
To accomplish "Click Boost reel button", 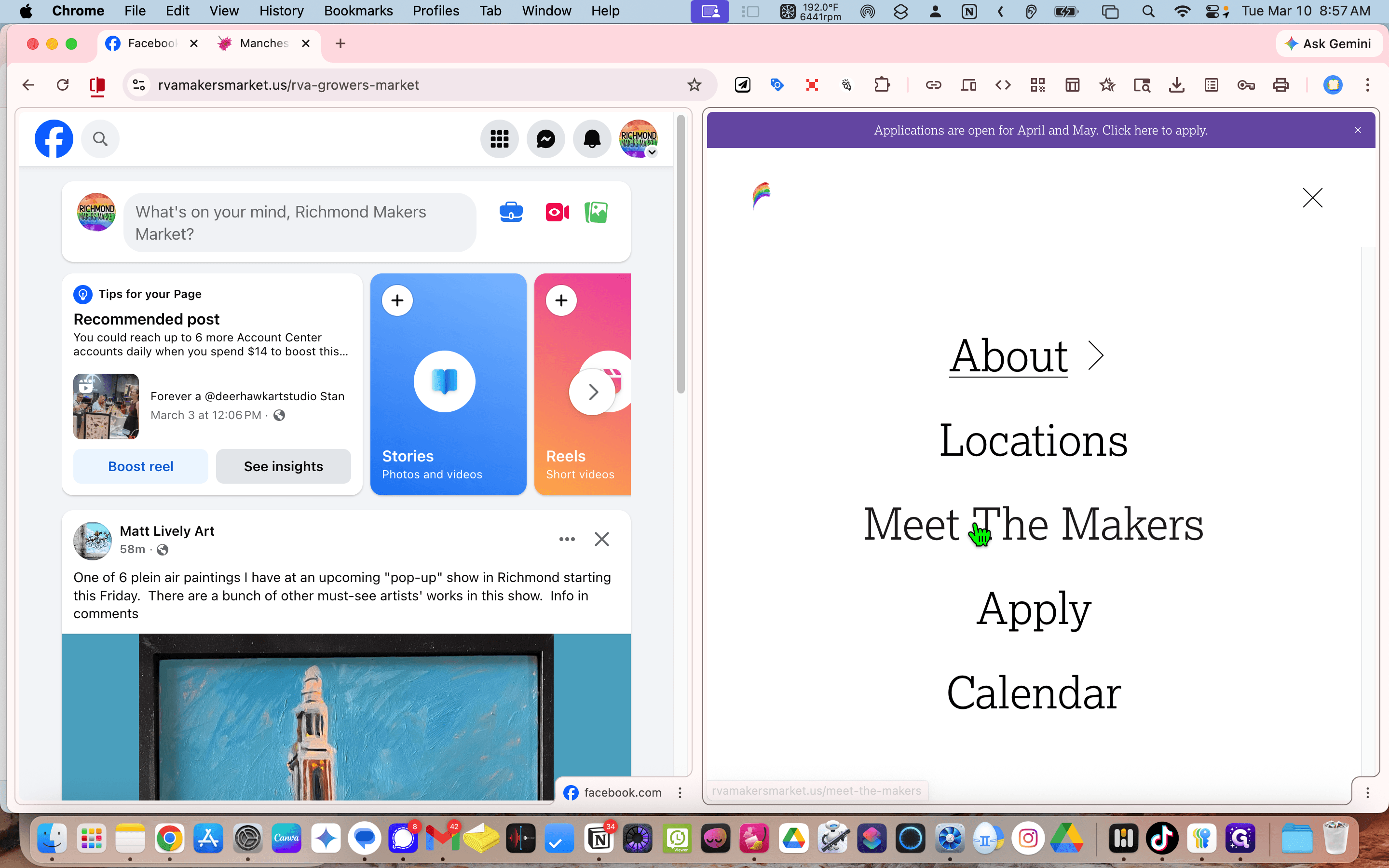I will (x=141, y=466).
